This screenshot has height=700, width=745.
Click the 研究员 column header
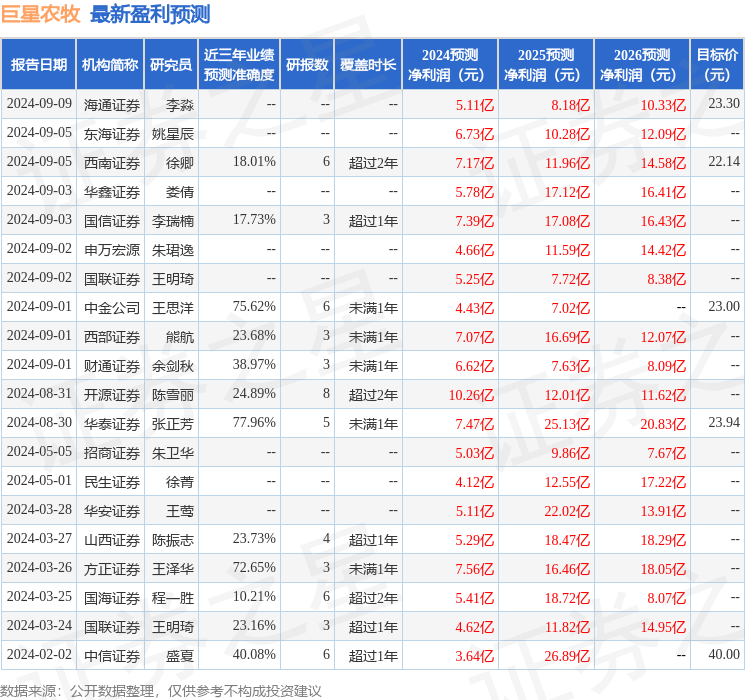[171, 65]
